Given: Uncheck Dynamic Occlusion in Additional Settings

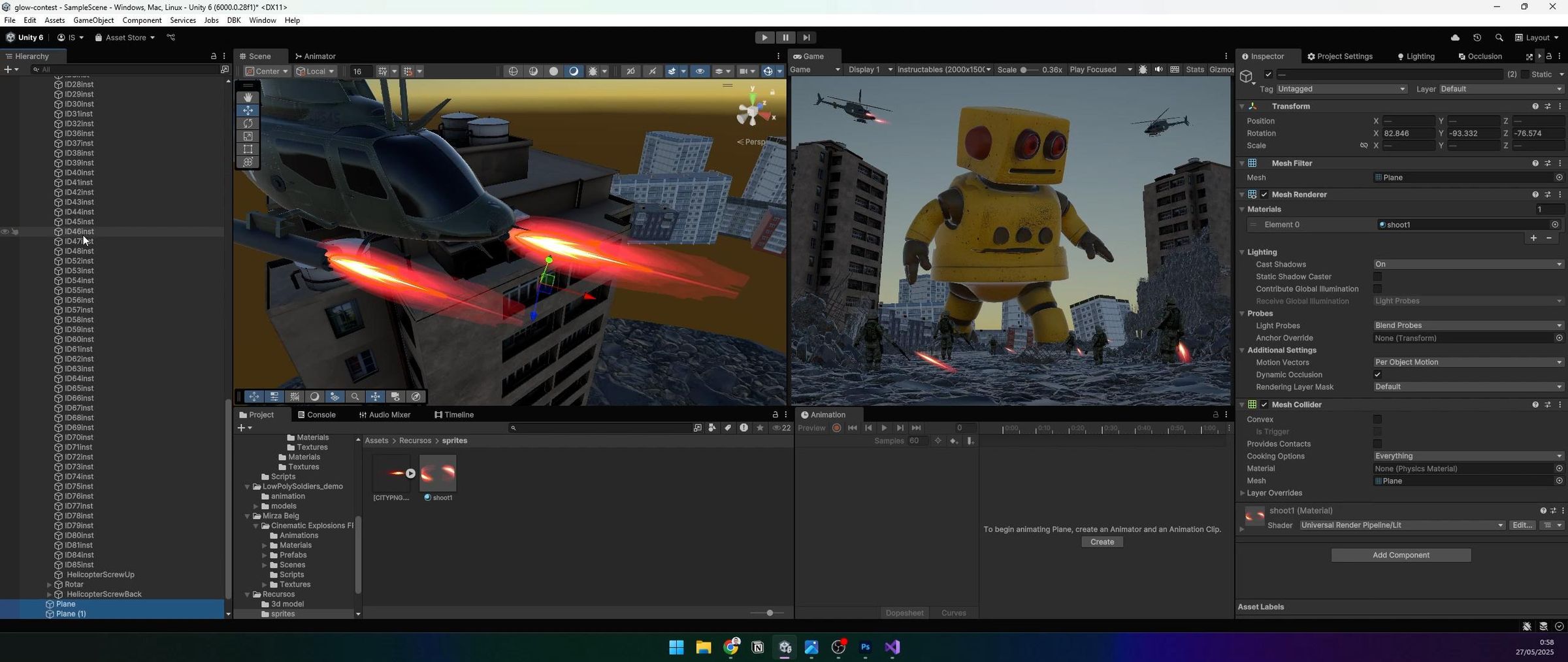Looking at the screenshot, I should tap(1378, 374).
